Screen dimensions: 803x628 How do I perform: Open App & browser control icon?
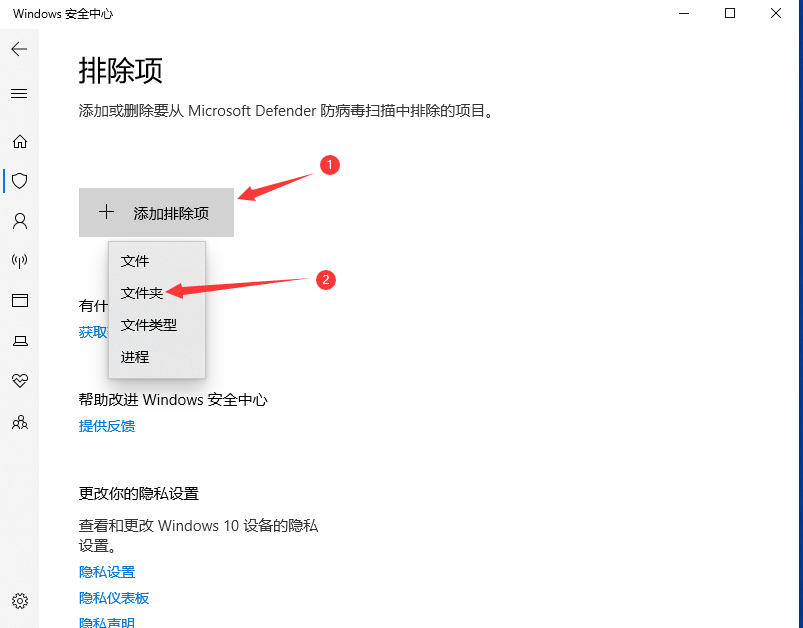click(x=20, y=300)
